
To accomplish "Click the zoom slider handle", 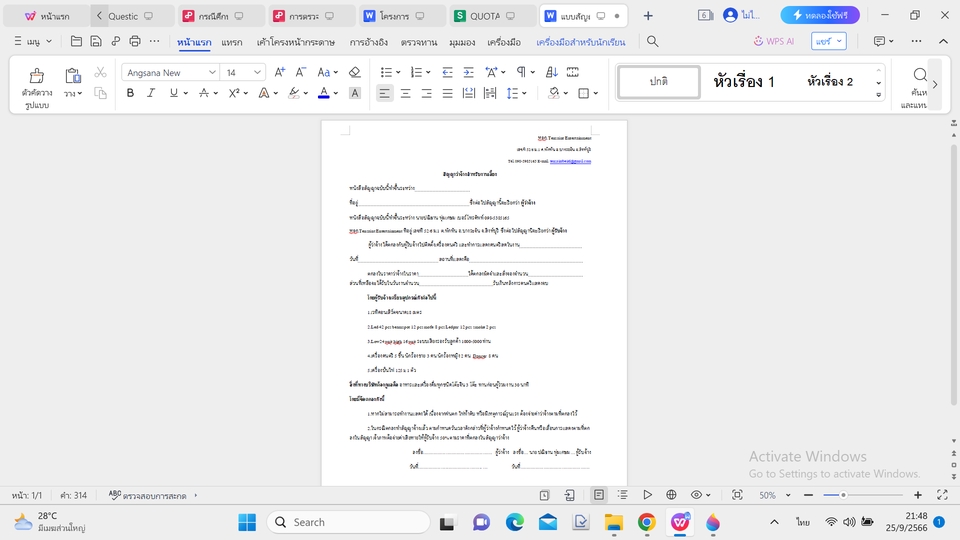I will pyautogui.click(x=843, y=495).
